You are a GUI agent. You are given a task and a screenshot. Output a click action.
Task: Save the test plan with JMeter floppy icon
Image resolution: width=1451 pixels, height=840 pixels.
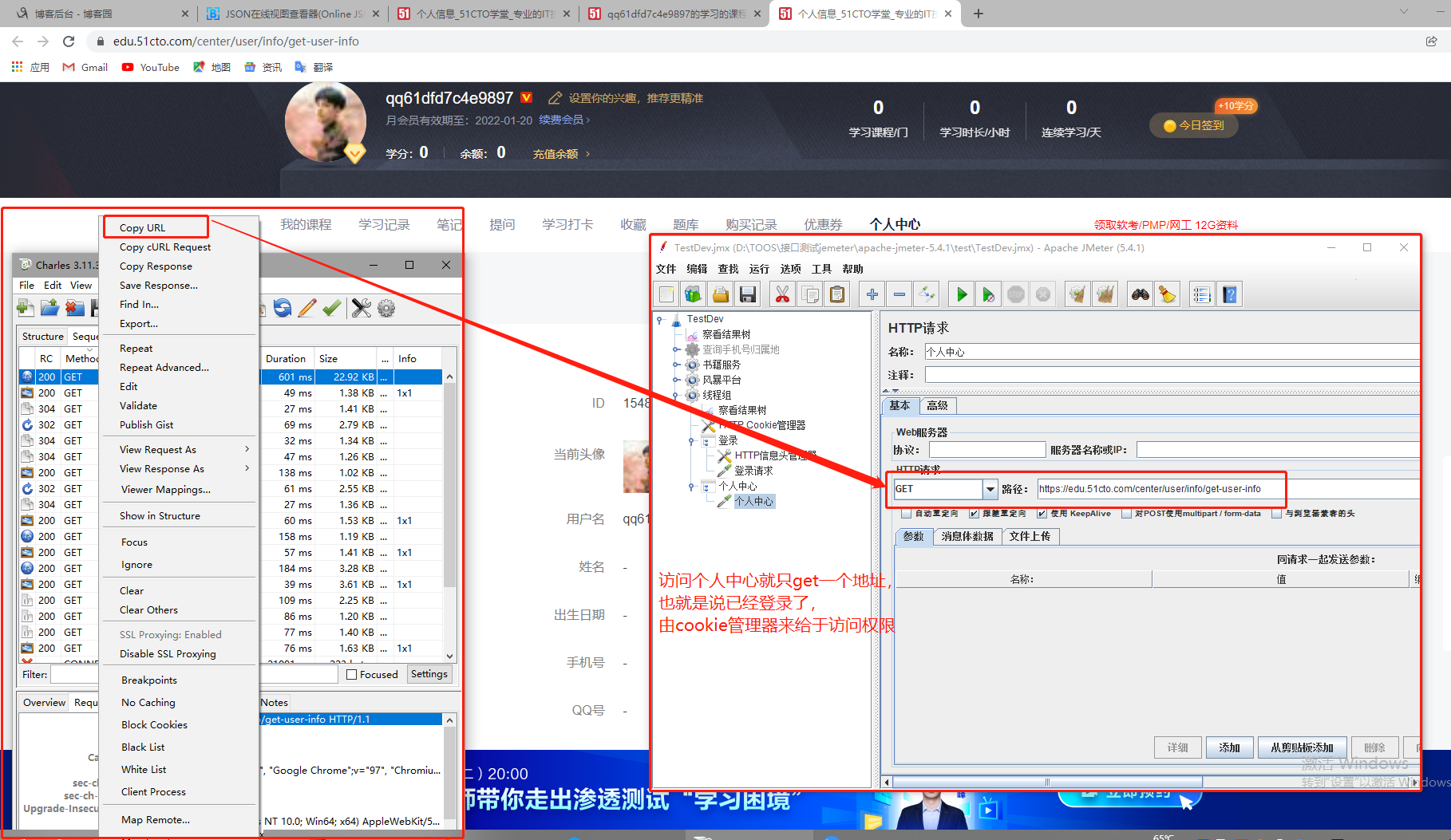coord(748,295)
